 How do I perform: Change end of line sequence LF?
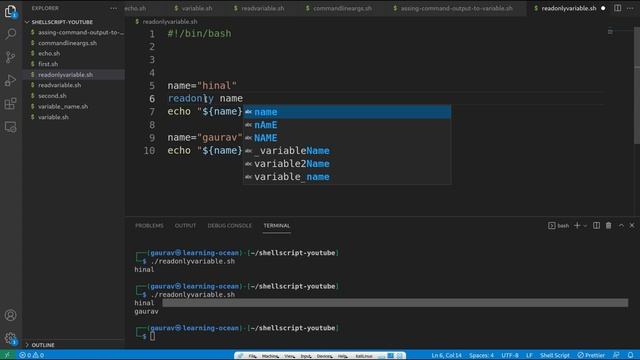(529, 355)
